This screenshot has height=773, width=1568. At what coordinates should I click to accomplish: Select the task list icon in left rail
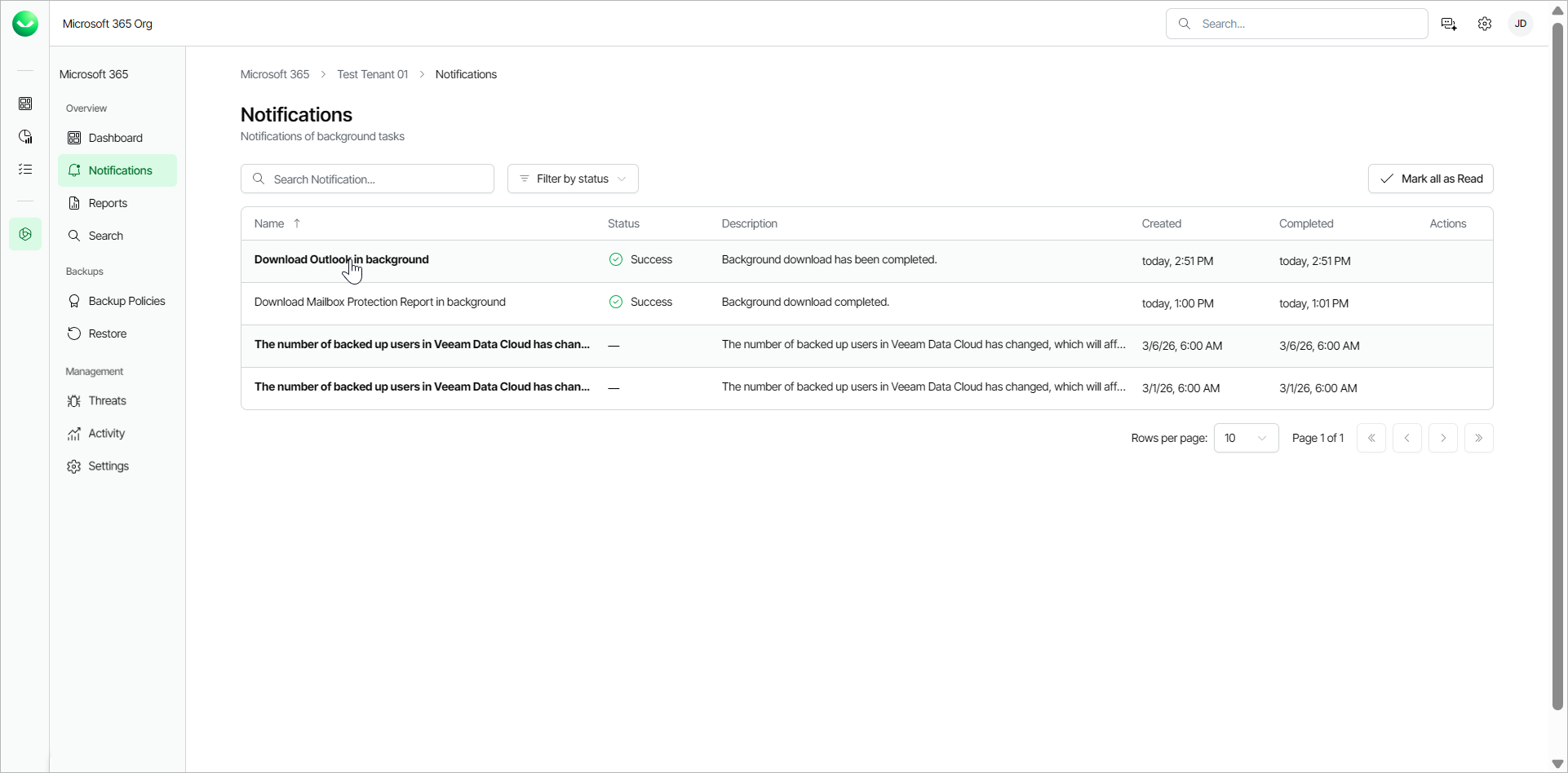click(x=25, y=169)
